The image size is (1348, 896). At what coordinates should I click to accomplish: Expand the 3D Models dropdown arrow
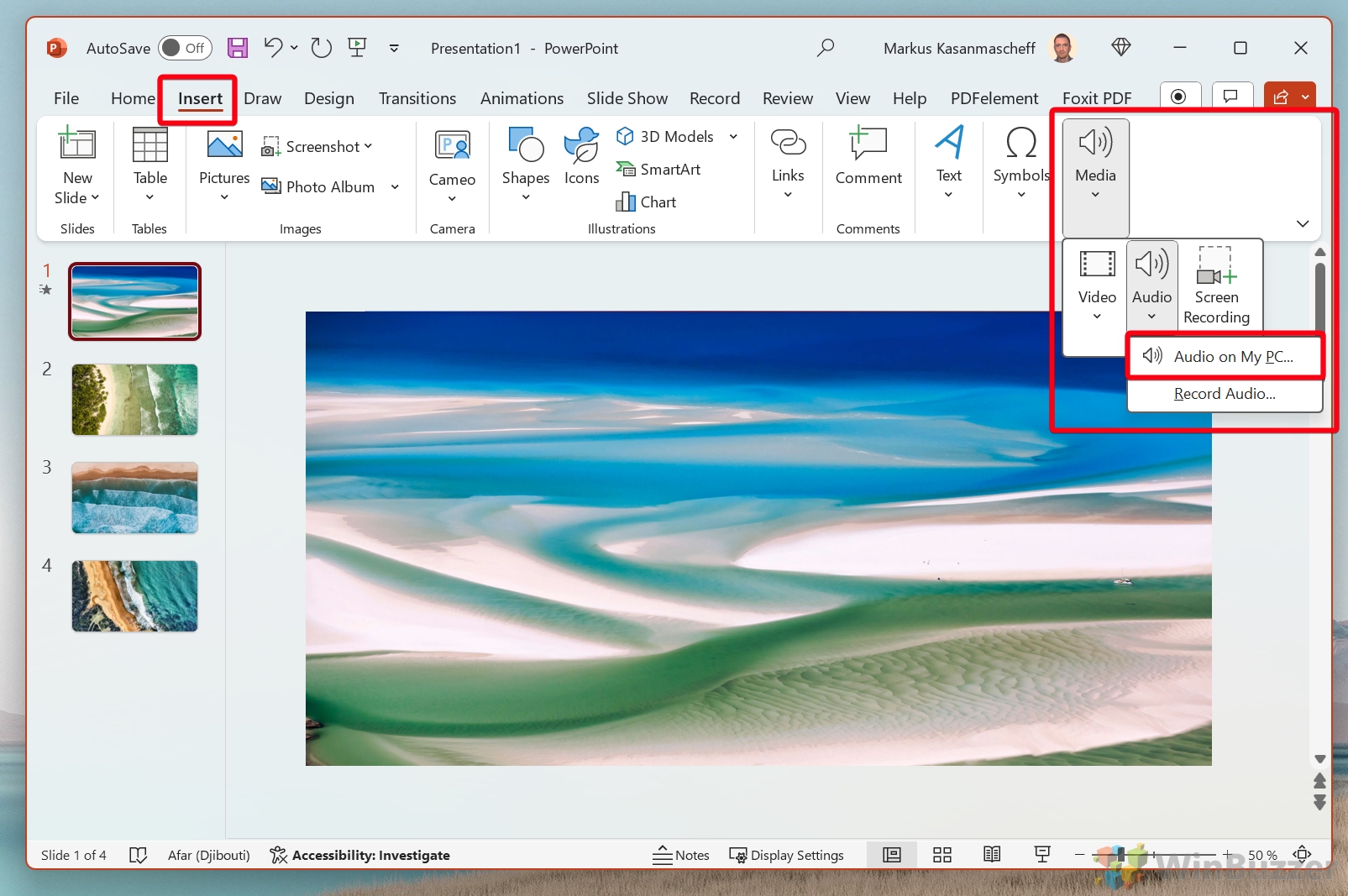point(733,136)
